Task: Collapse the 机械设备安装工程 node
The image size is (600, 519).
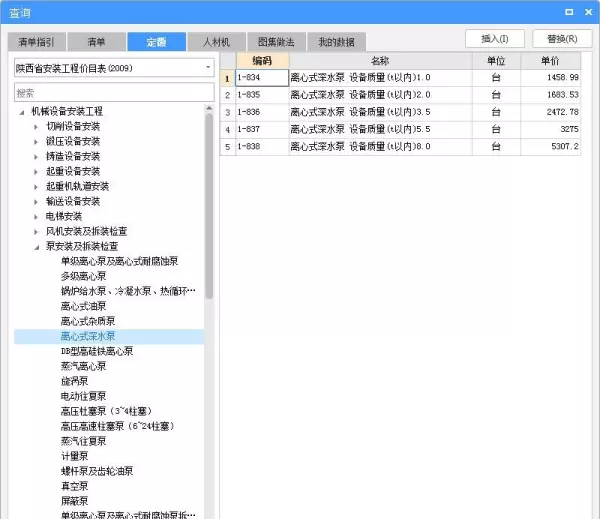Action: click(x=22, y=112)
